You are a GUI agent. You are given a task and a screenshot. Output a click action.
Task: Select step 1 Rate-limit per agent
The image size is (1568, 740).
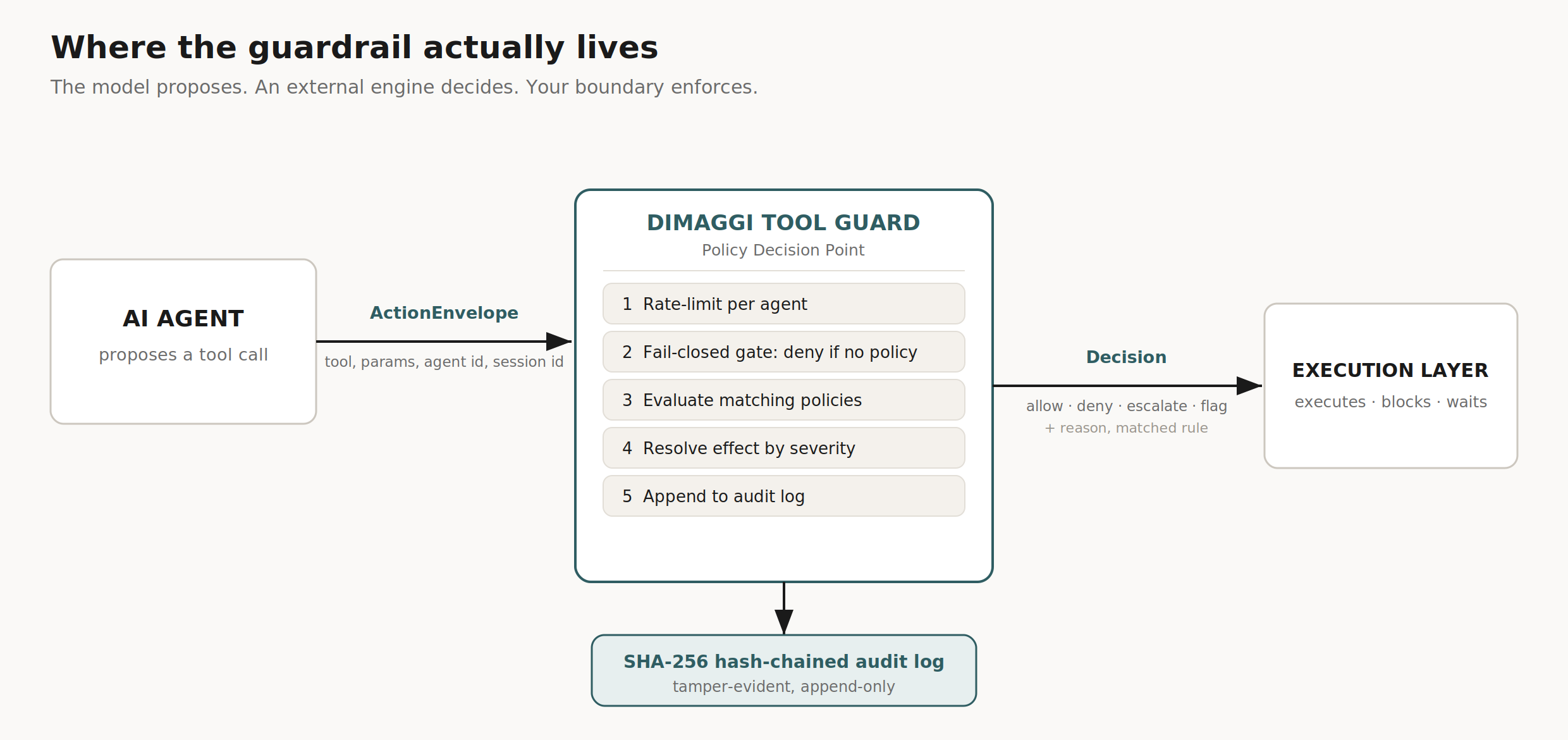tap(784, 304)
